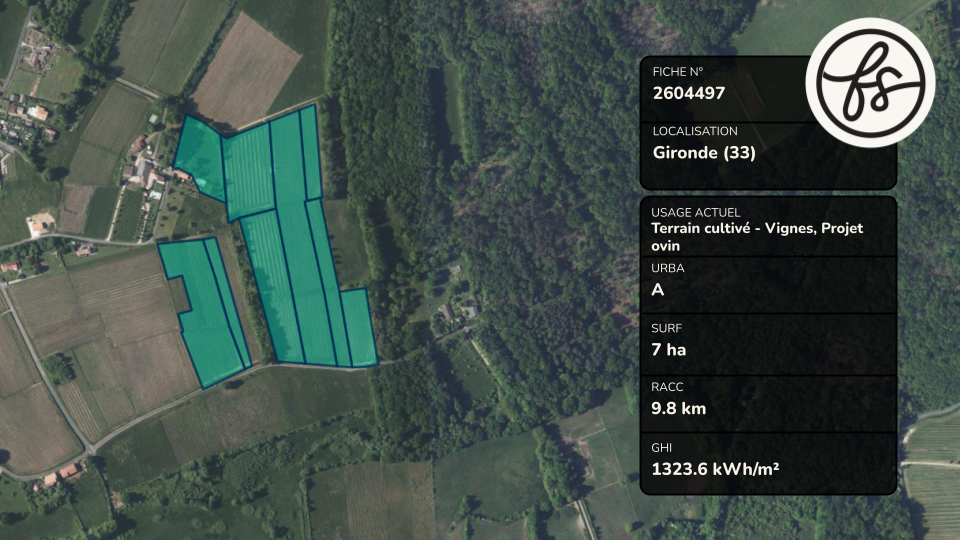Click the SURF label
Screen dimensions: 960x540
point(666,328)
